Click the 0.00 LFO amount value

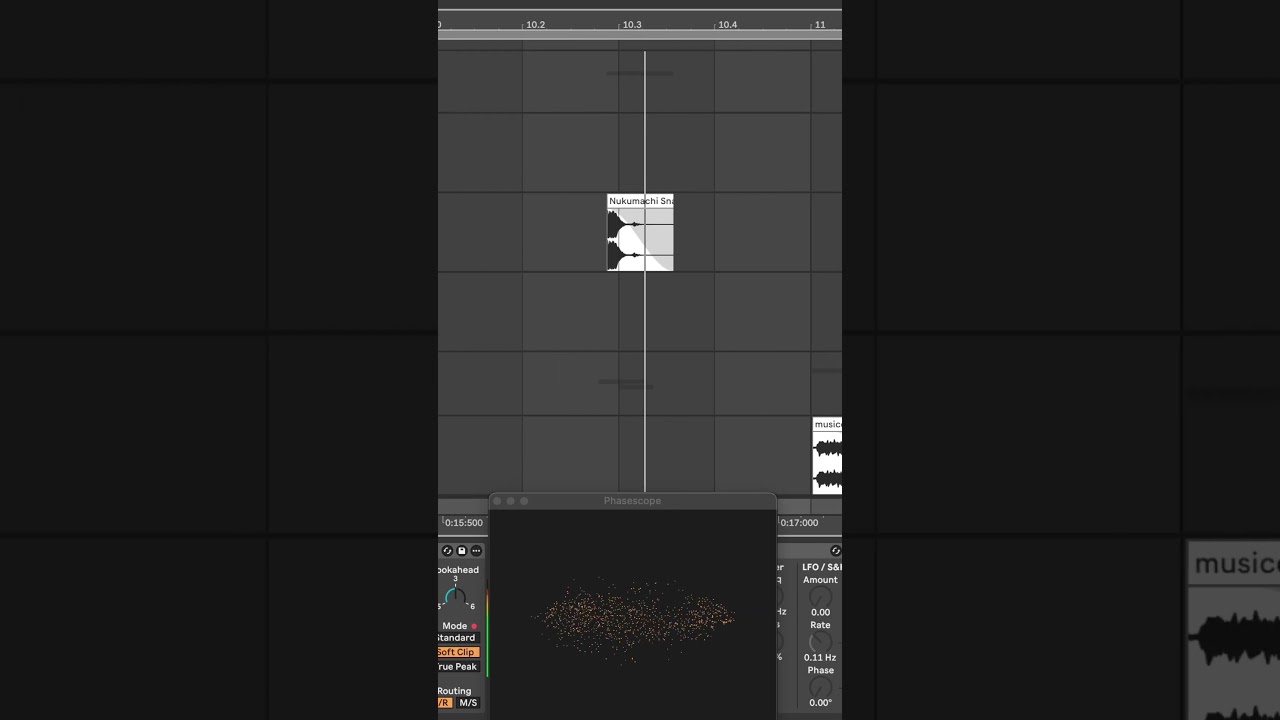820,613
